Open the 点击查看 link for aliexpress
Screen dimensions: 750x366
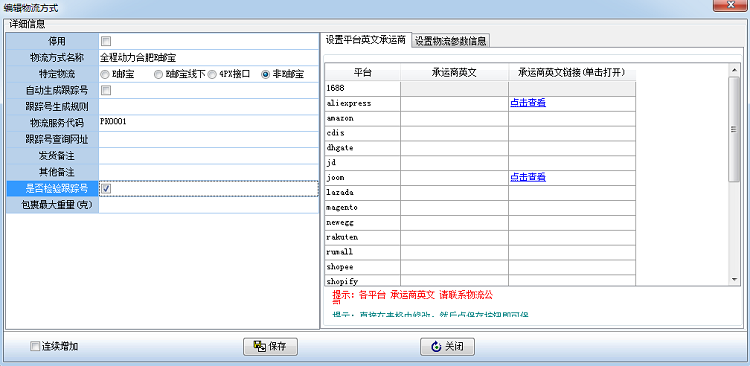coord(528,102)
